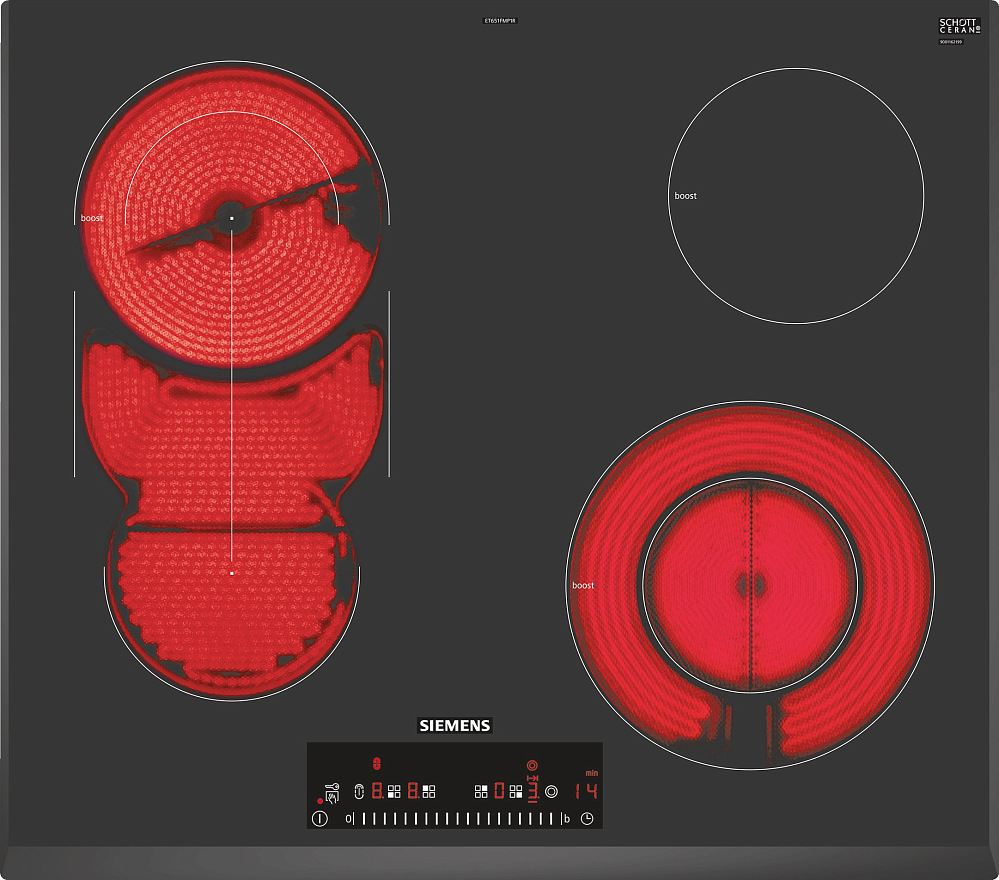This screenshot has height=880, width=999.
Task: Select the rear-right cooking zone selector
Action: [481, 791]
